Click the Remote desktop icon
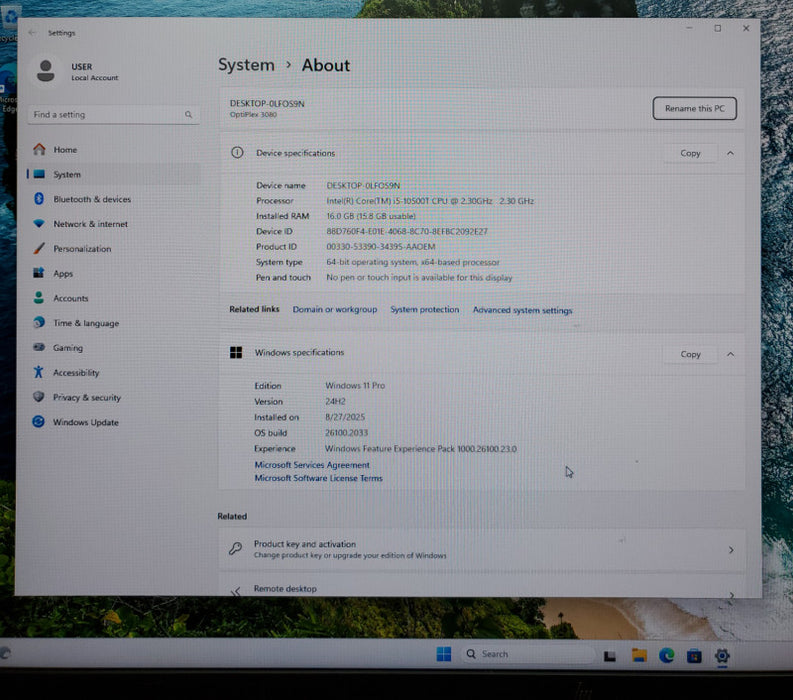 [x=236, y=591]
